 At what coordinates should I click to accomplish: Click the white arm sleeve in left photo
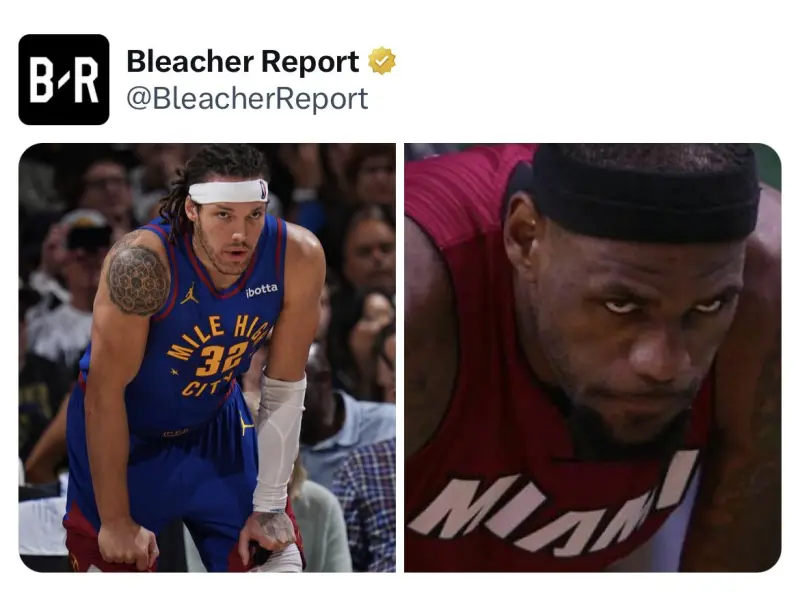[278, 442]
